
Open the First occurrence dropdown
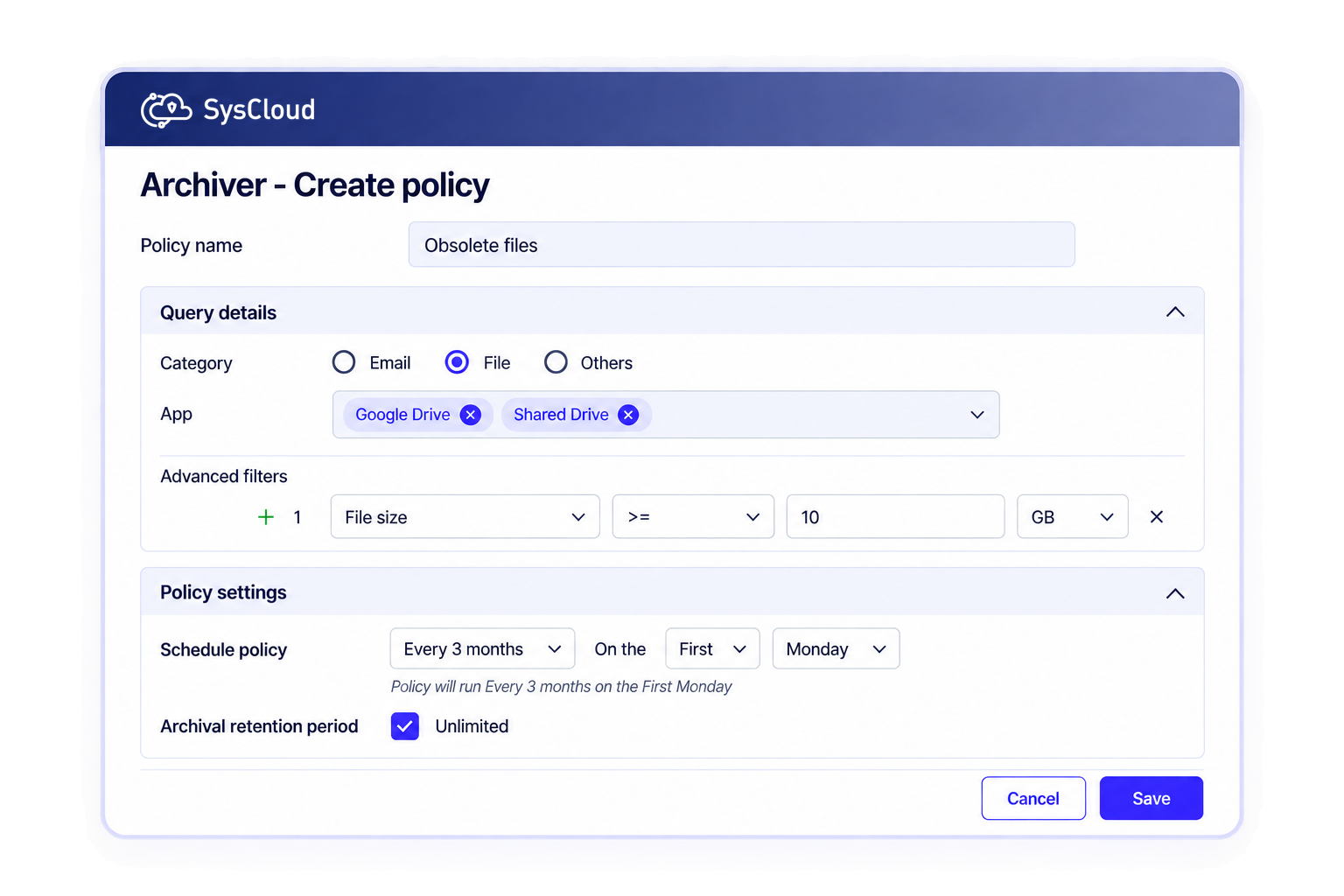pos(712,649)
